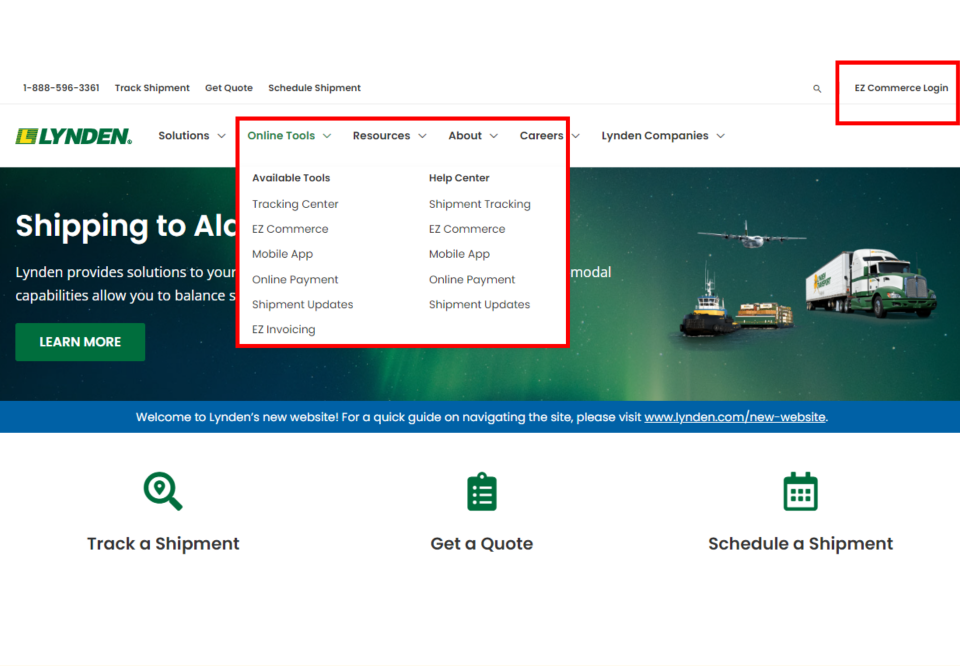960x666 pixels.
Task: Click Track Shipment in the top bar
Action: [152, 88]
